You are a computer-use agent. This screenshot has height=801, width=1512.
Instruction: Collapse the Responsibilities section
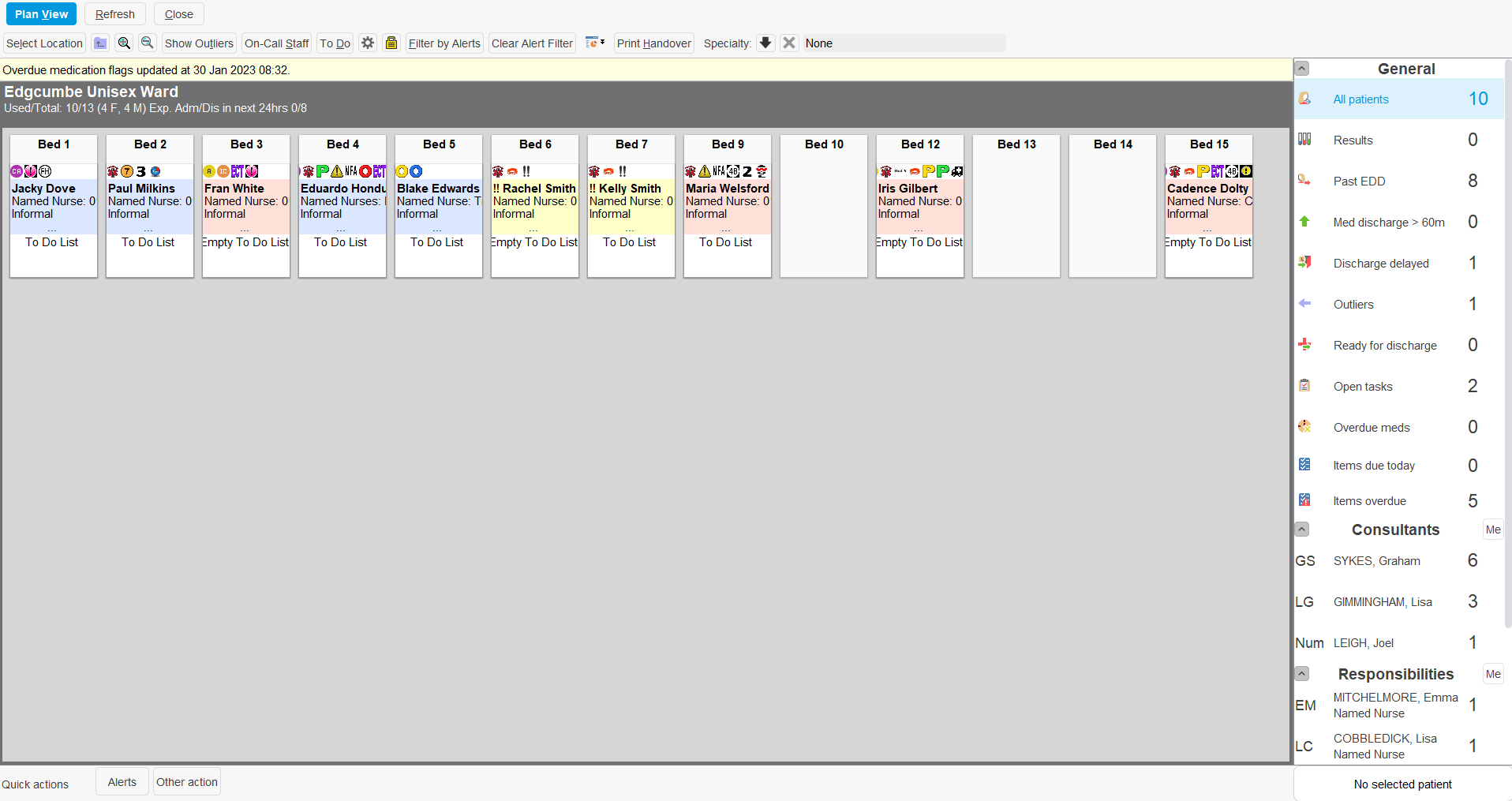pyautogui.click(x=1302, y=674)
